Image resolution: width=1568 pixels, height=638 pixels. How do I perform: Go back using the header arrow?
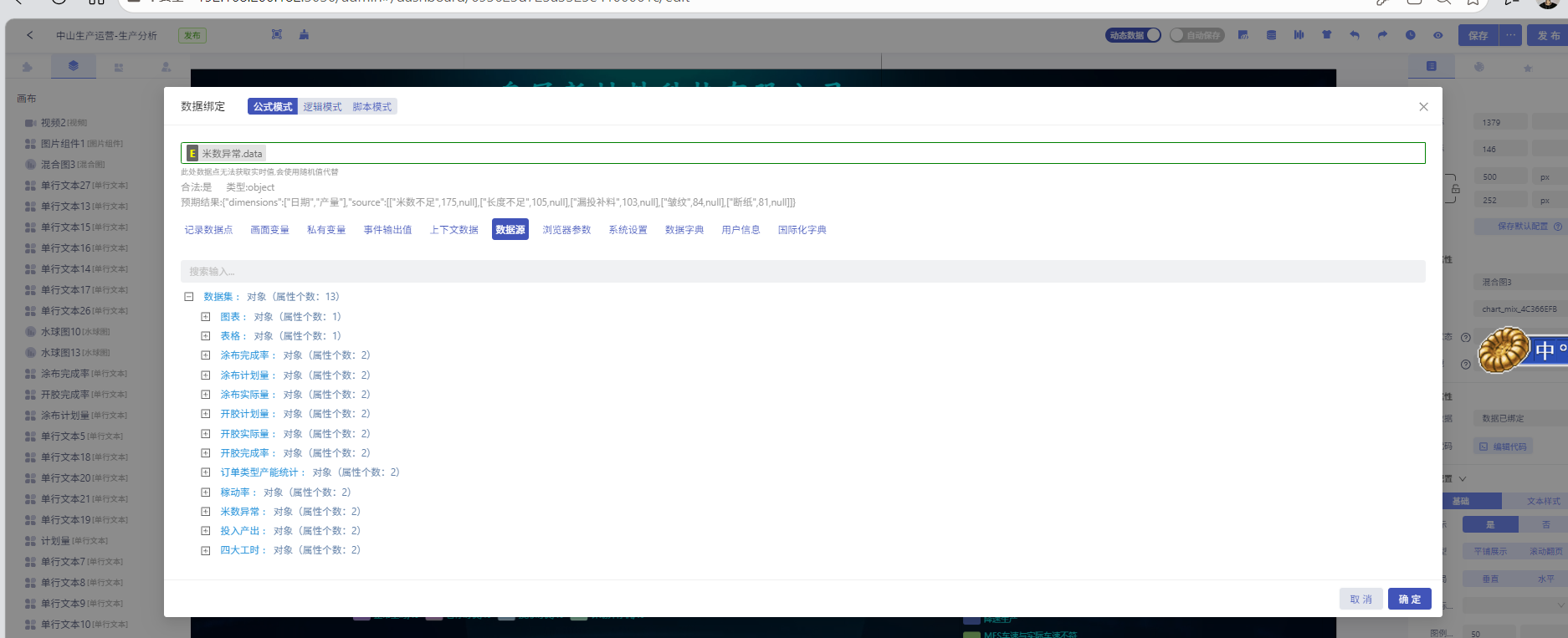(x=30, y=35)
